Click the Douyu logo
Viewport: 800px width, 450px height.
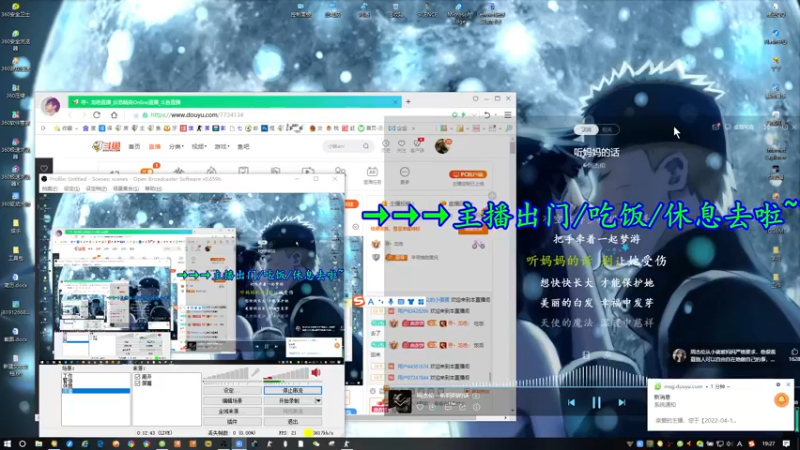[107, 146]
